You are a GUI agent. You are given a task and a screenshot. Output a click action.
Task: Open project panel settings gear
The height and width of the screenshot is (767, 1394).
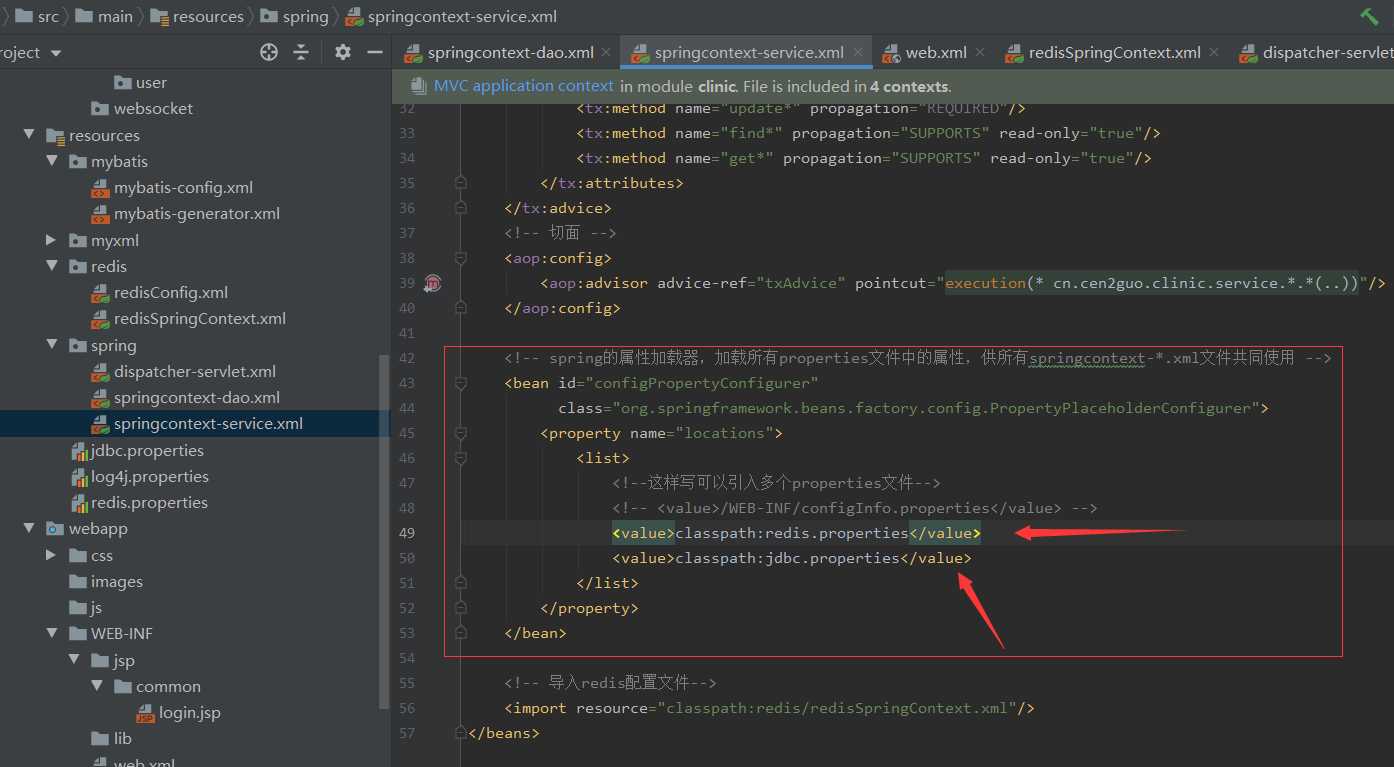[x=343, y=52]
